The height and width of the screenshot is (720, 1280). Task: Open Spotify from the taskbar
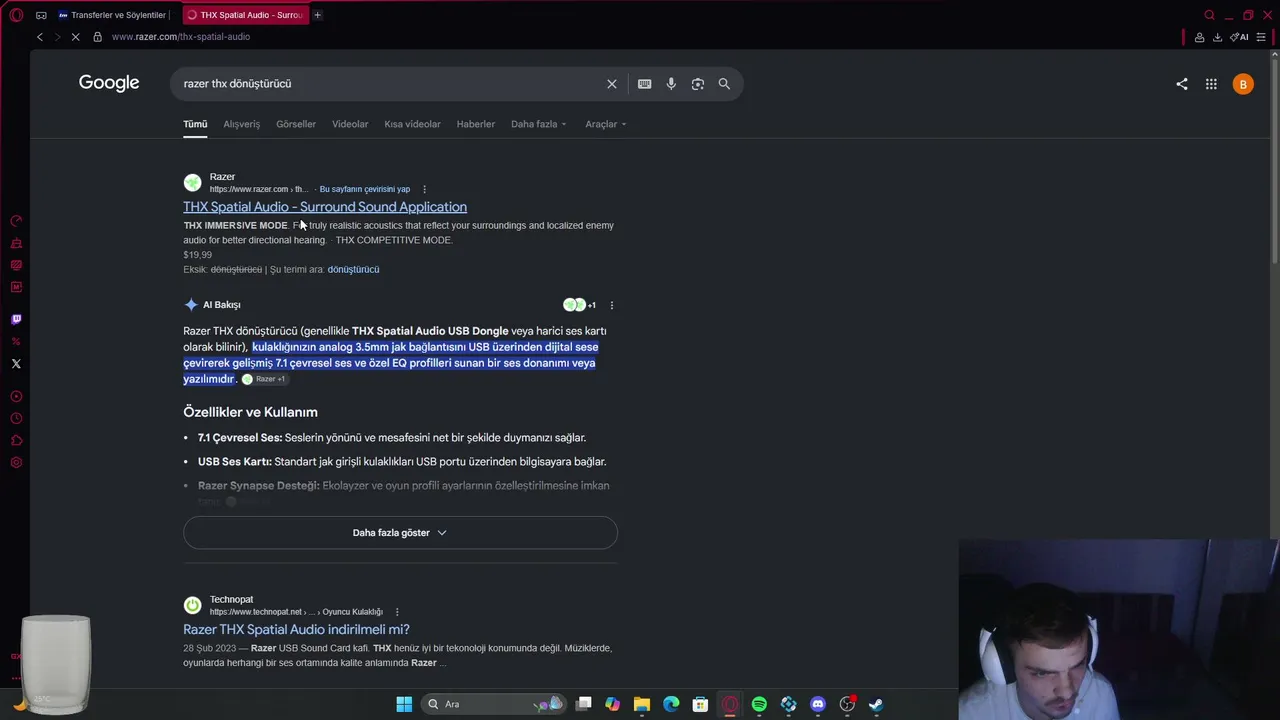click(759, 704)
